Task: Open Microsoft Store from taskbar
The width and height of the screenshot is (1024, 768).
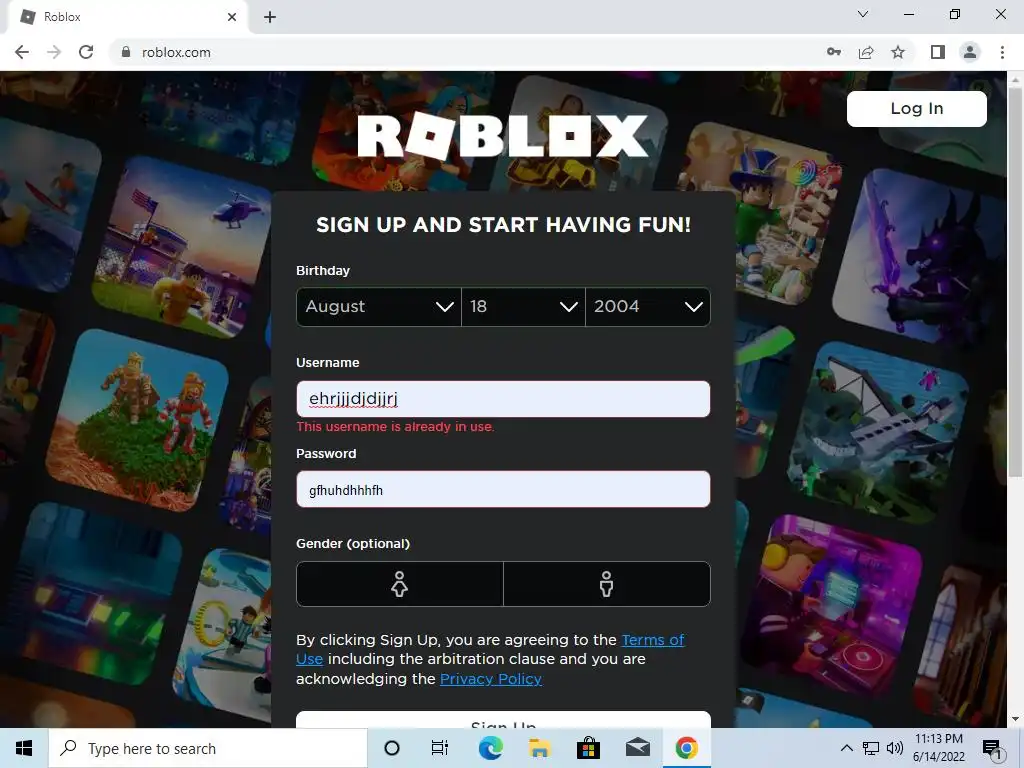Action: point(588,748)
